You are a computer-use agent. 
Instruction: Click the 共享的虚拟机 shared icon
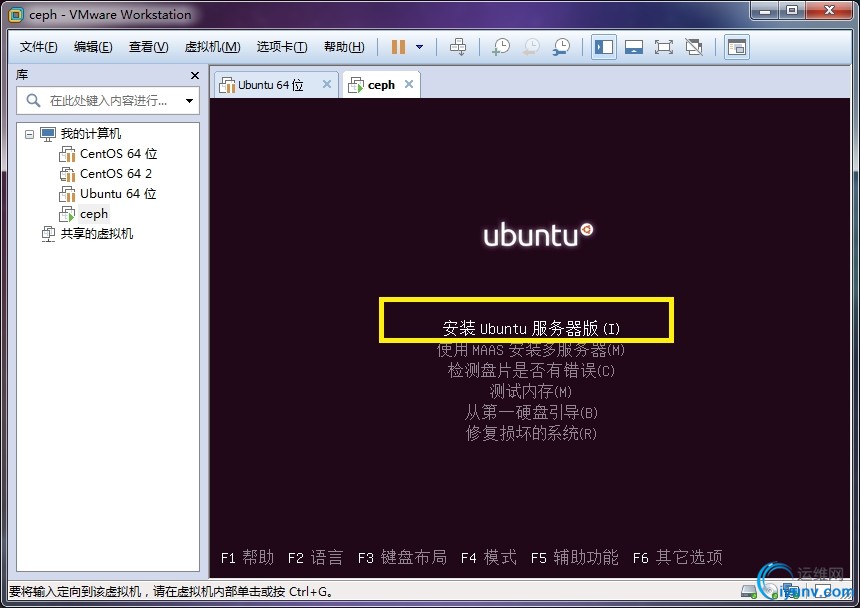[x=48, y=234]
